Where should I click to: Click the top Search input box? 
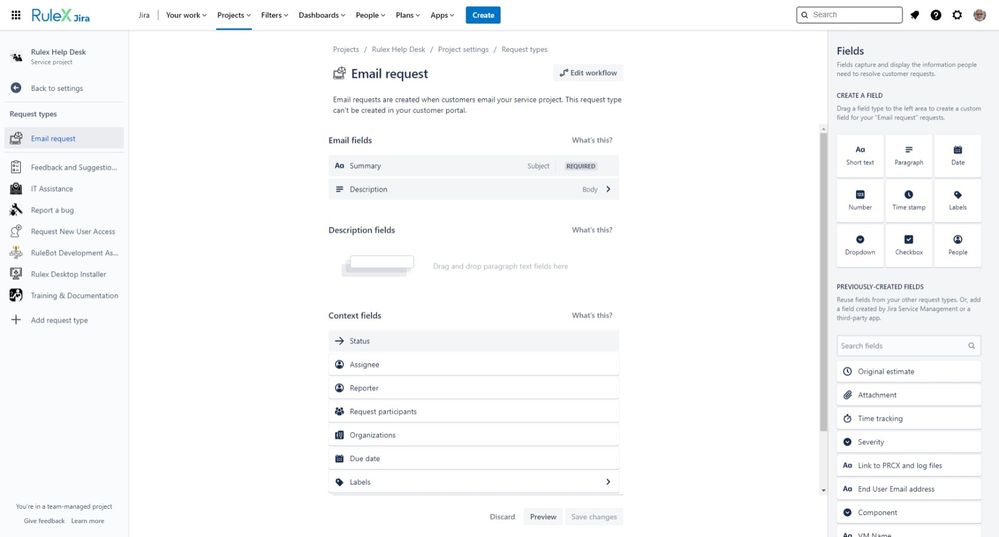pyautogui.click(x=849, y=15)
